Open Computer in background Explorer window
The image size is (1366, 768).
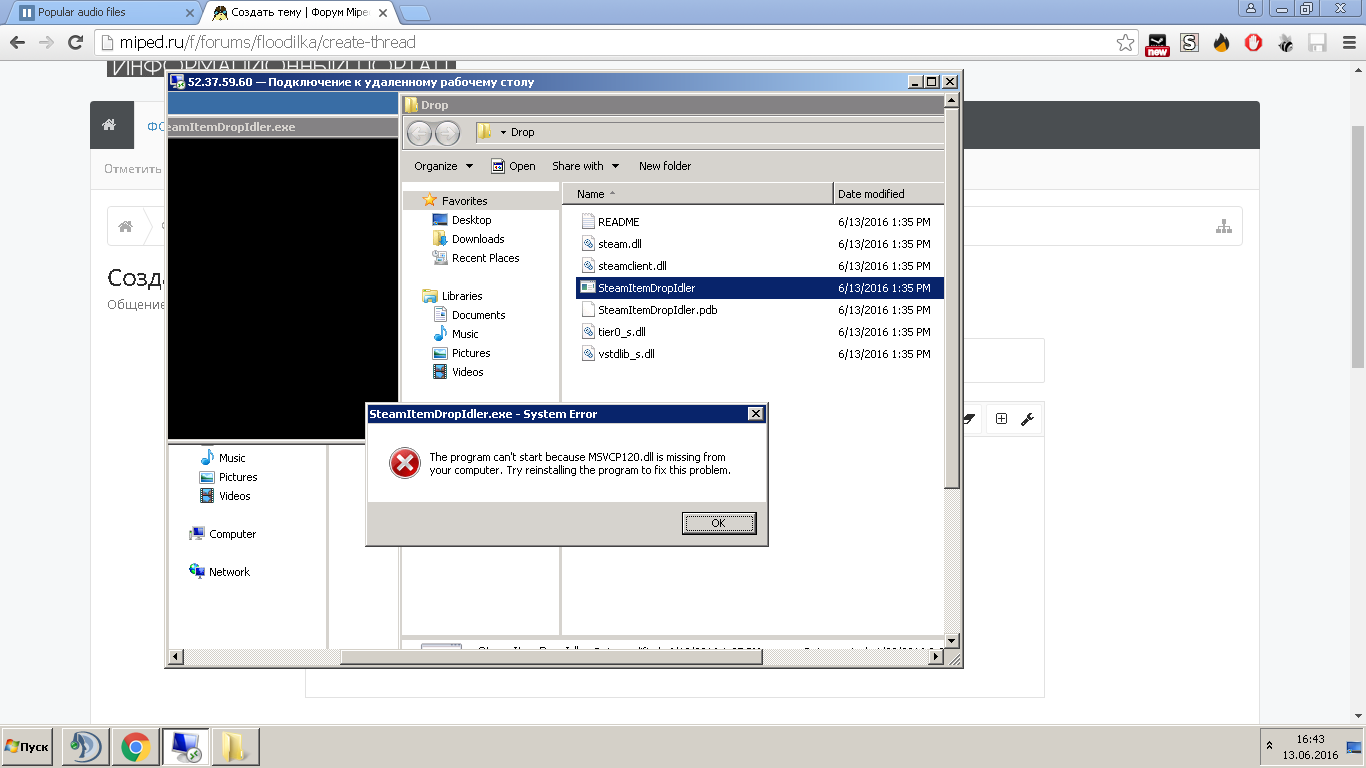232,534
